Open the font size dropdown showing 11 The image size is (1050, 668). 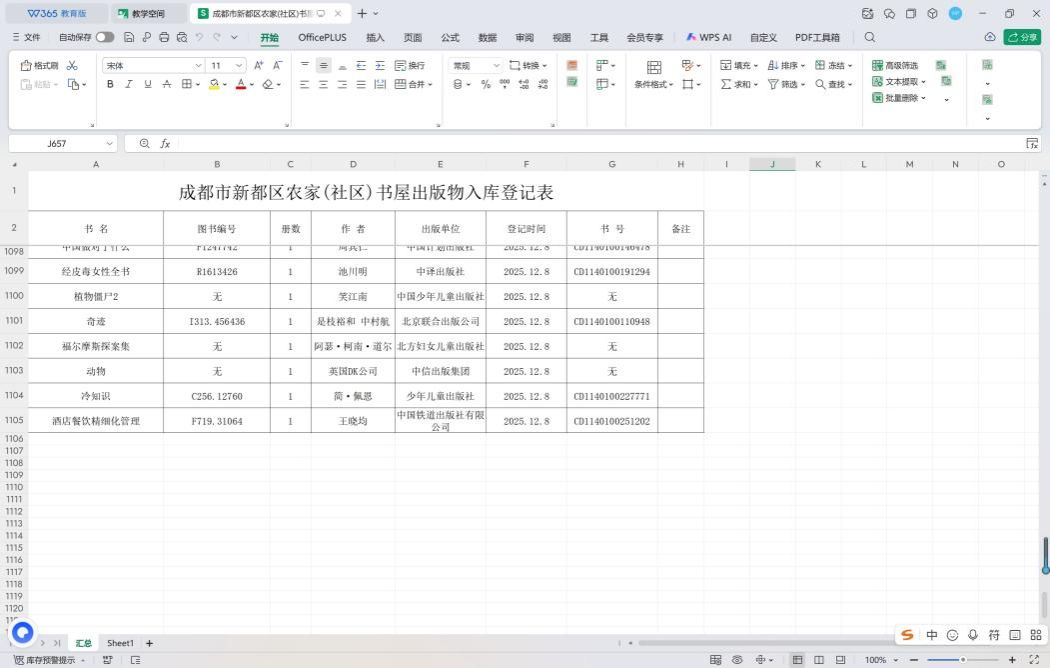[x=240, y=65]
